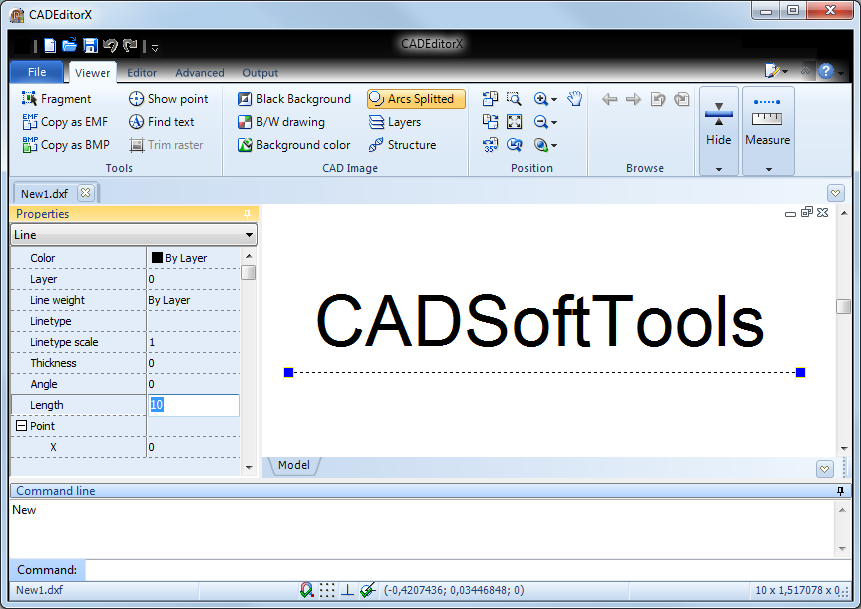Click the Redo arrow icon
The image size is (861, 609).
pyautogui.click(x=130, y=46)
